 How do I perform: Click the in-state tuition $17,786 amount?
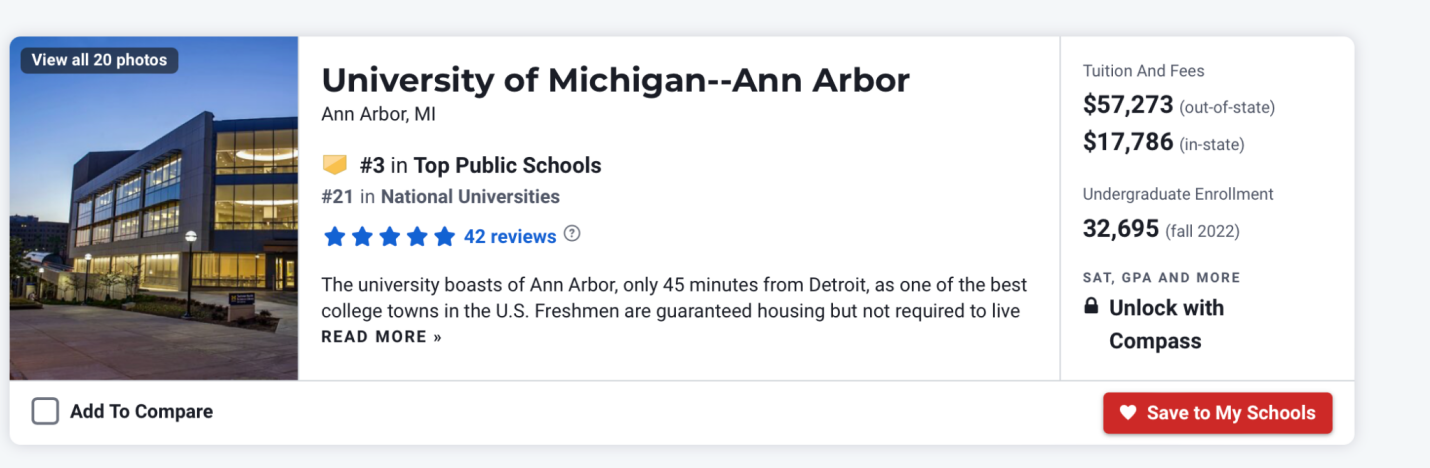[x=1128, y=142]
